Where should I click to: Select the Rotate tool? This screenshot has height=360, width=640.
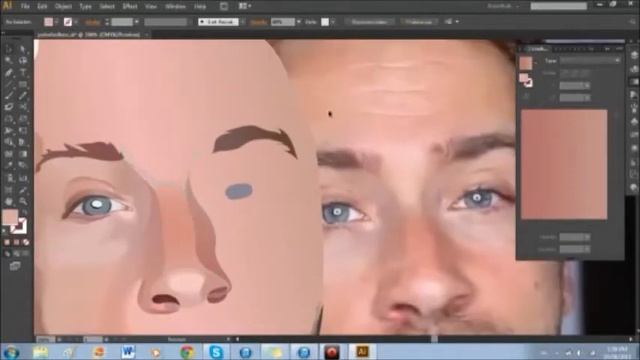[9, 119]
